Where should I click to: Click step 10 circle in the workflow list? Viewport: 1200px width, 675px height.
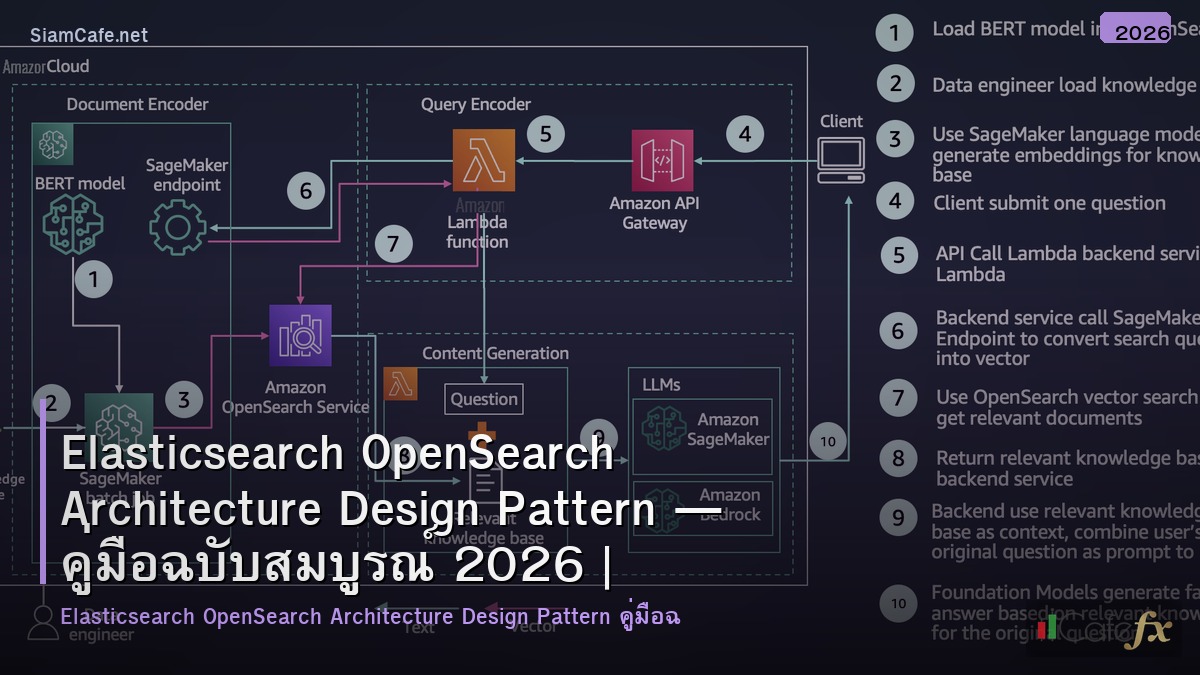tap(897, 603)
